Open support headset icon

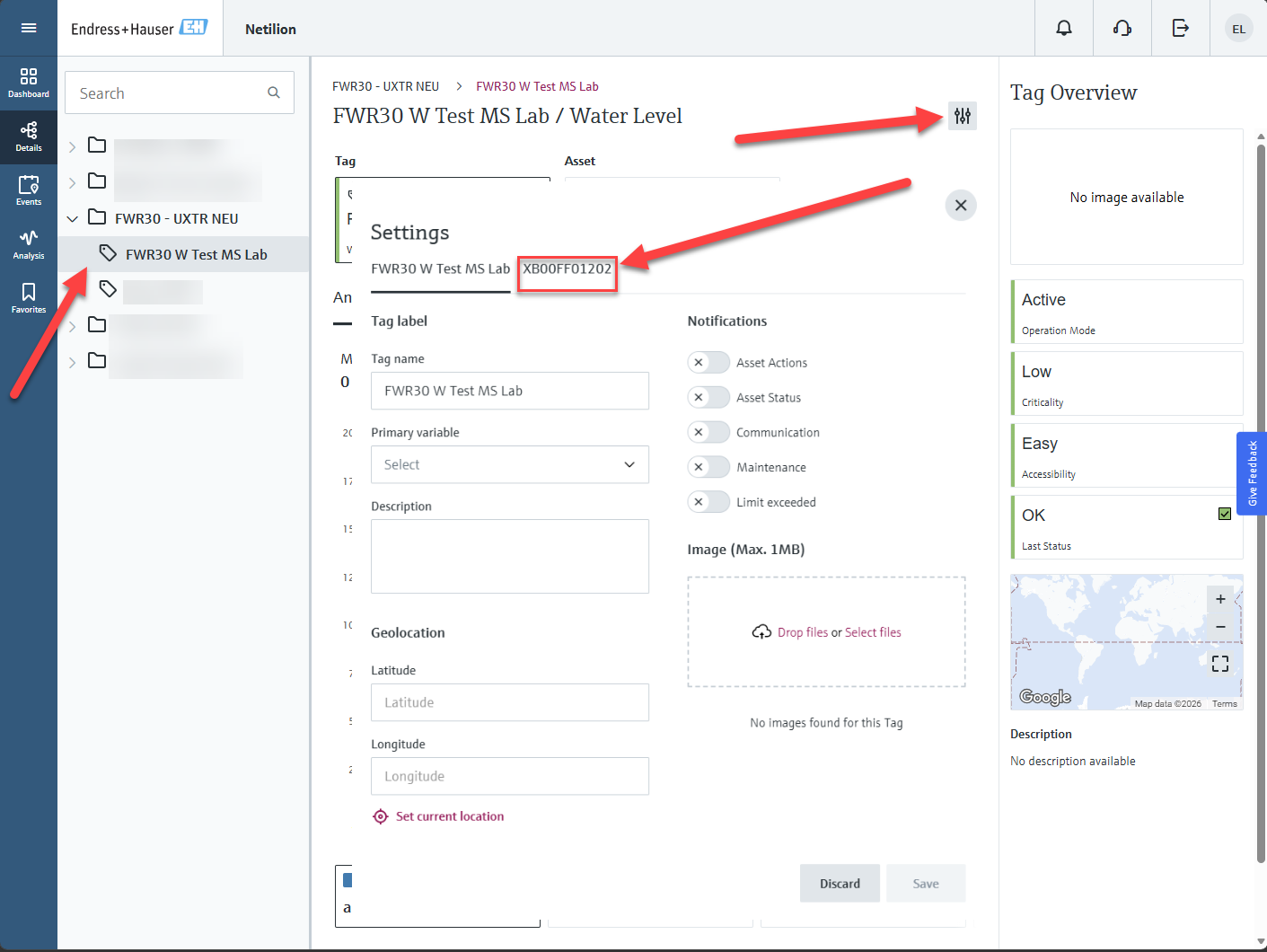pos(1122,29)
